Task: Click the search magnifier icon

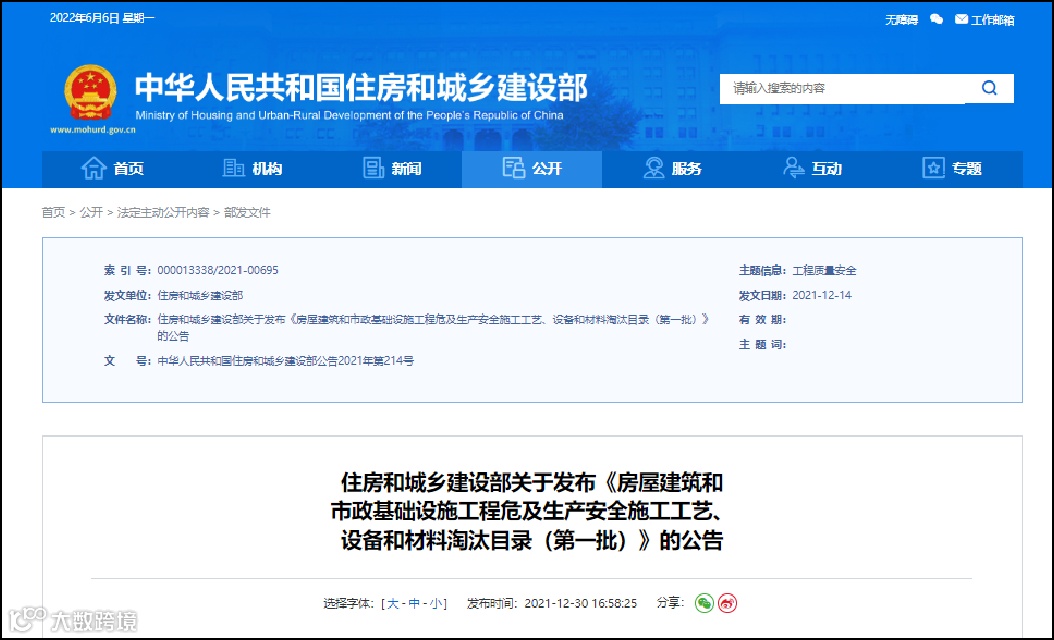Action: click(x=989, y=88)
